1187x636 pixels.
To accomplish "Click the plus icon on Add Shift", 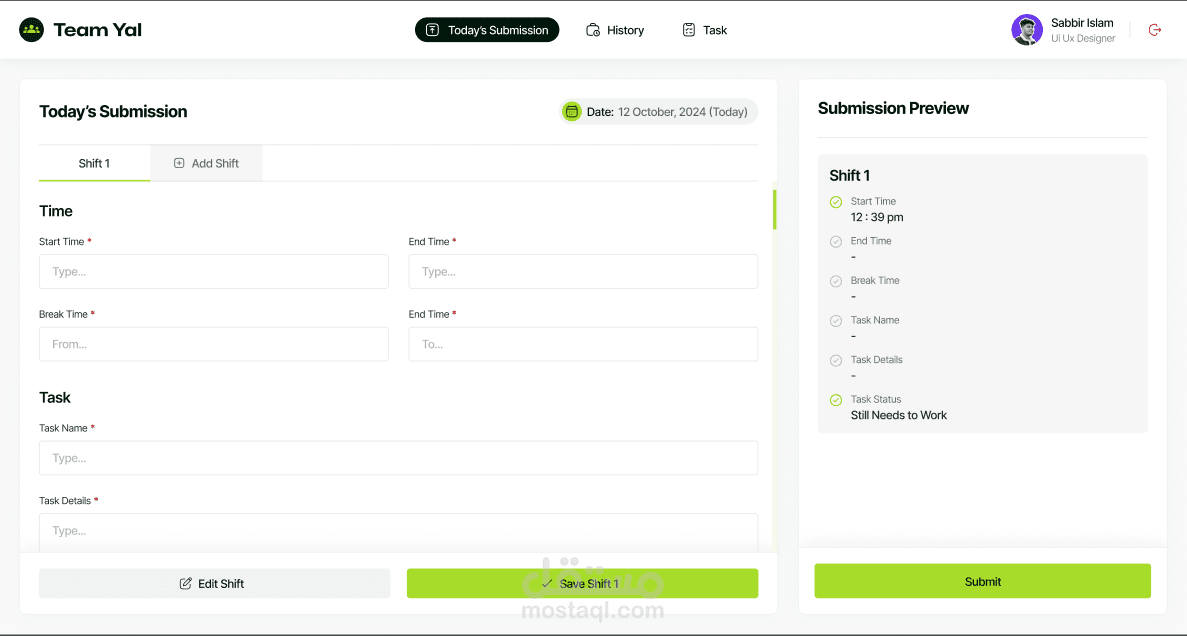I will pos(179,163).
